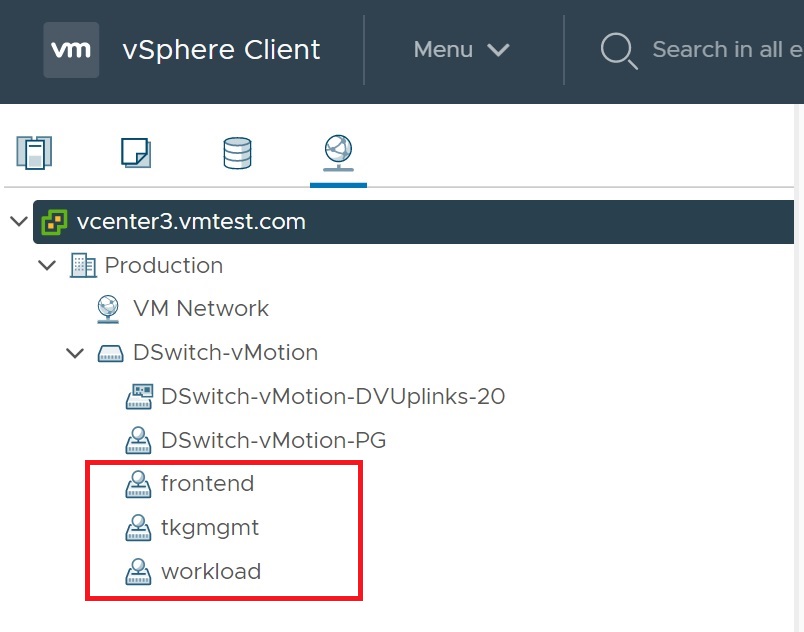Collapse the Production datacenter node
Screen dimensions: 804x632
click(46, 266)
